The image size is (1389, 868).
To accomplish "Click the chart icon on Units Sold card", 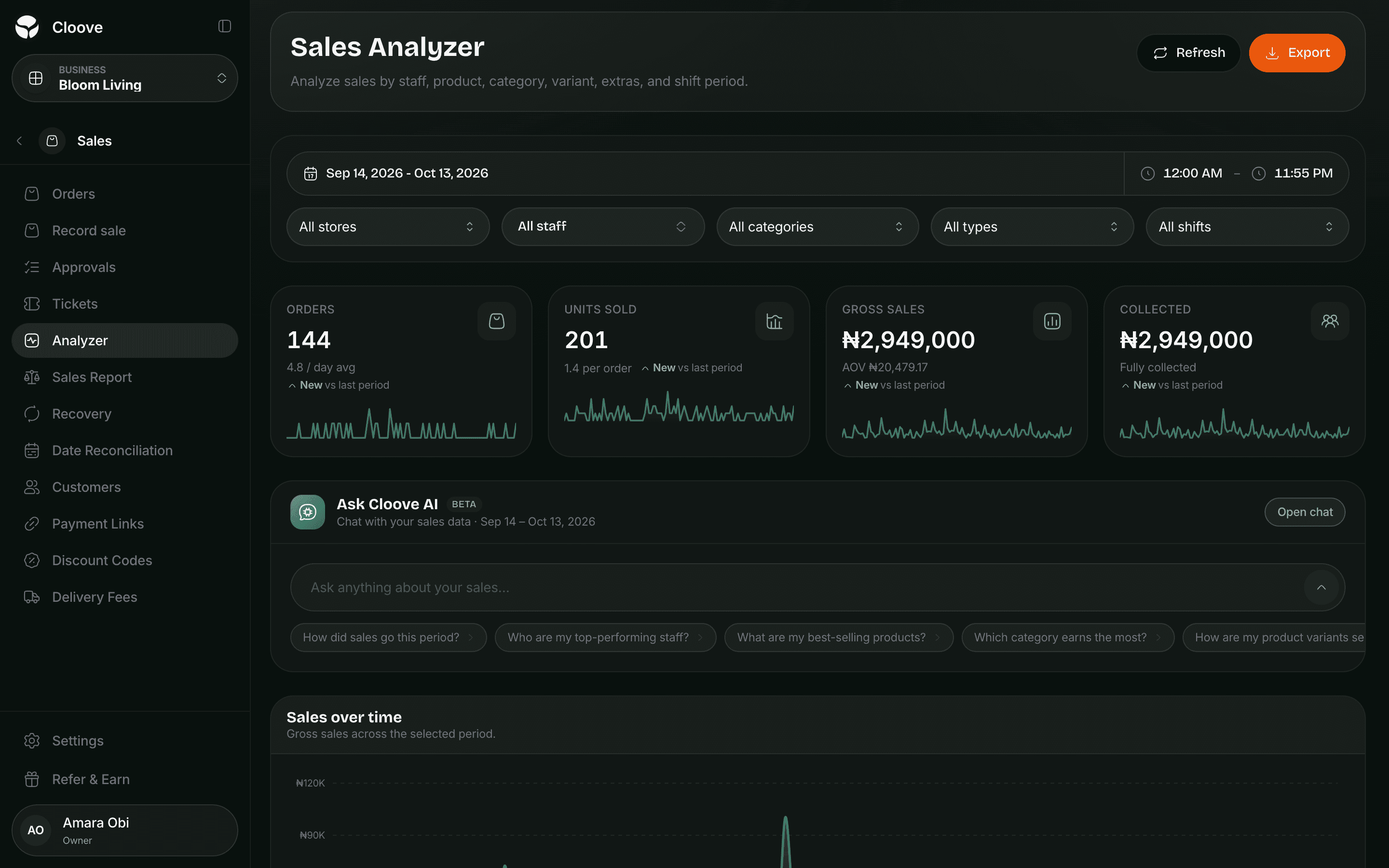I will tap(774, 322).
